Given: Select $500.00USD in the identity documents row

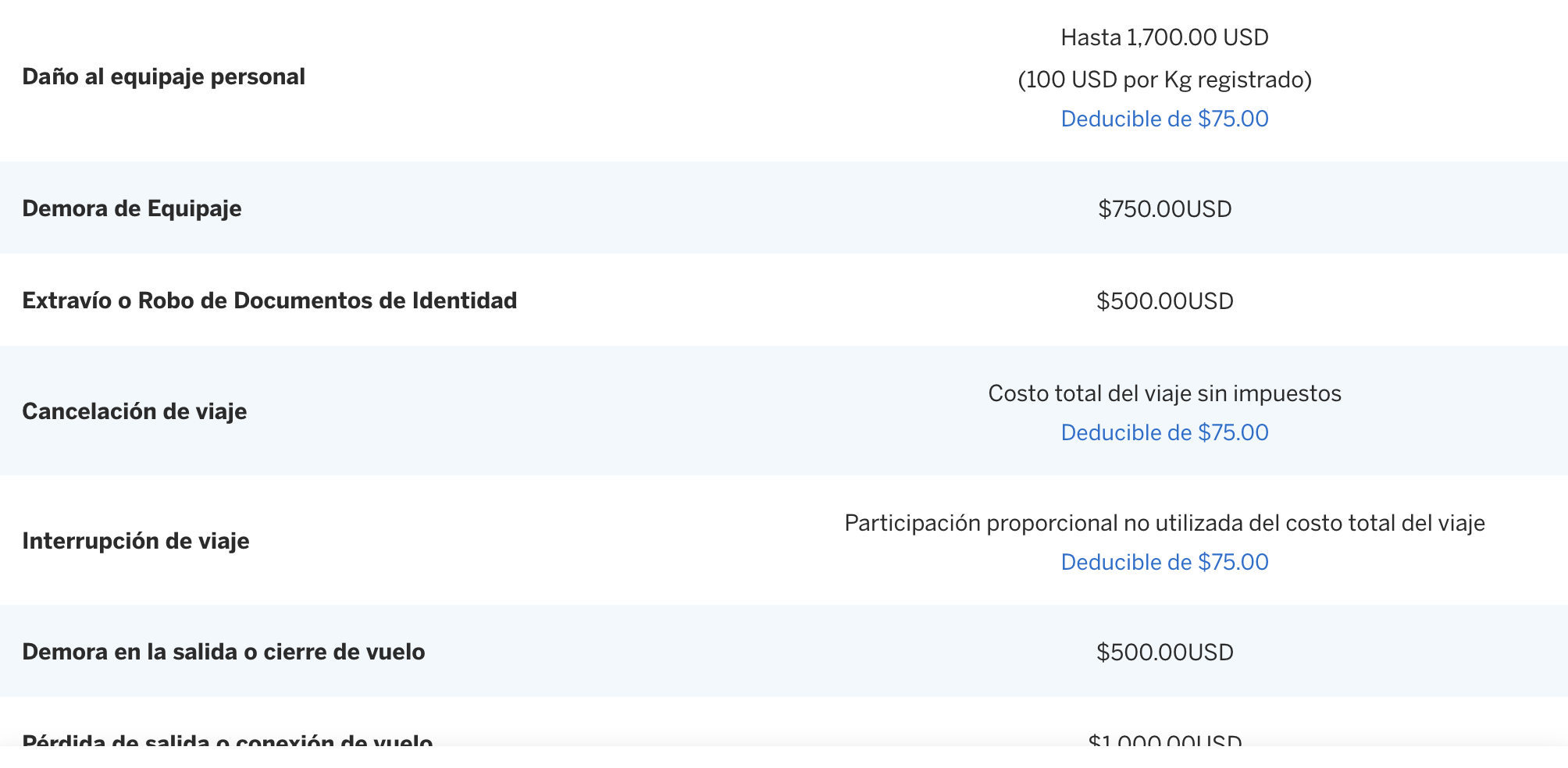Looking at the screenshot, I should pos(1164,301).
